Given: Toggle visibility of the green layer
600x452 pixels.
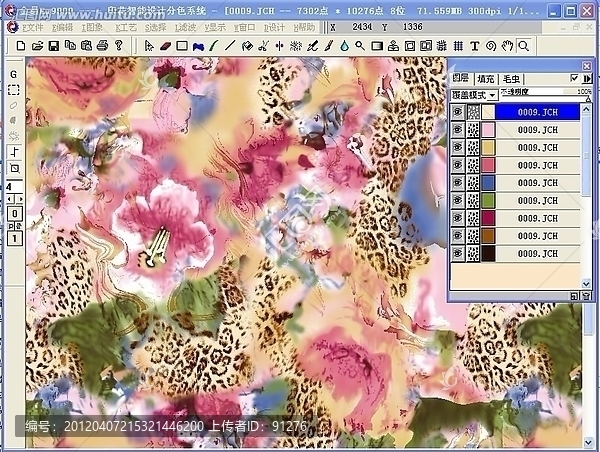Looking at the screenshot, I should pyautogui.click(x=458, y=200).
